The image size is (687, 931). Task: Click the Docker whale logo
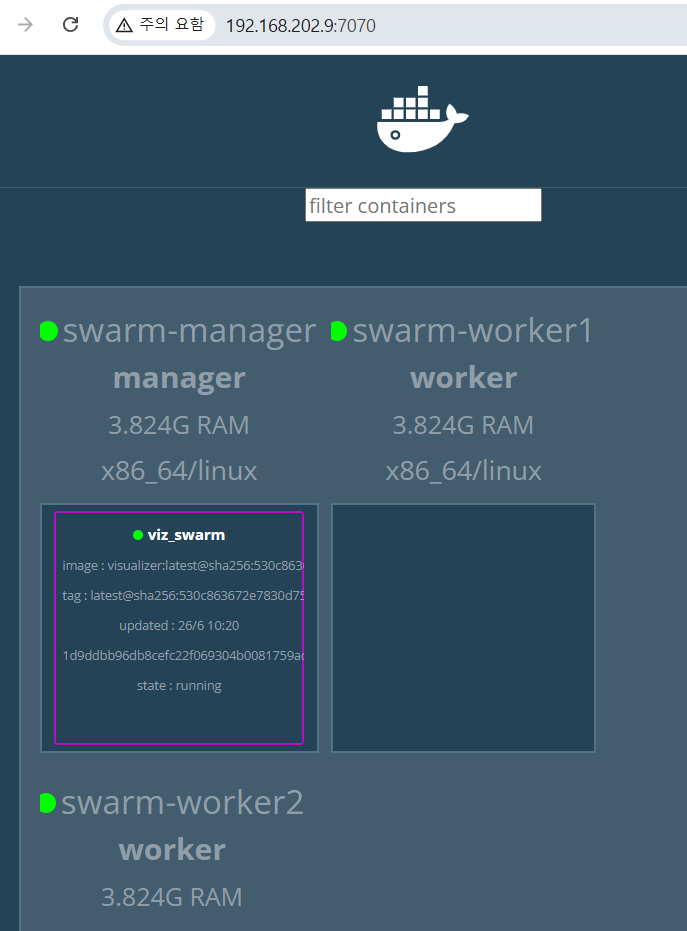coord(422,119)
